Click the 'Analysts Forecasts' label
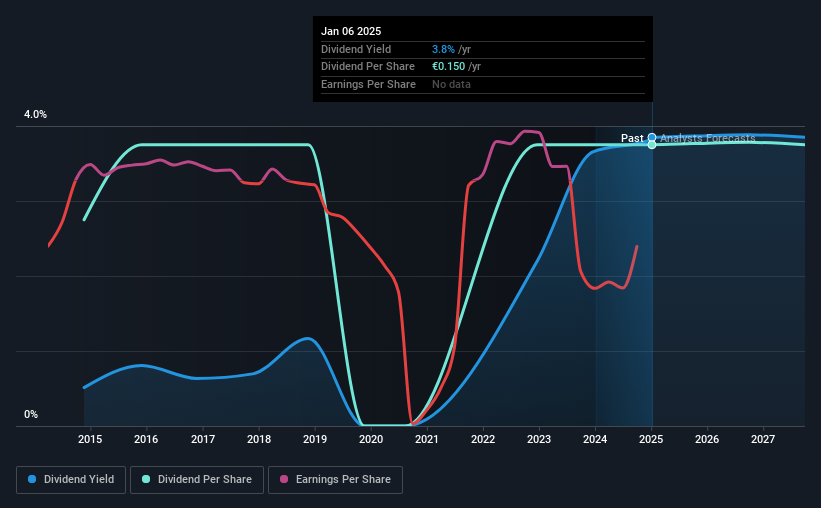 (x=707, y=138)
